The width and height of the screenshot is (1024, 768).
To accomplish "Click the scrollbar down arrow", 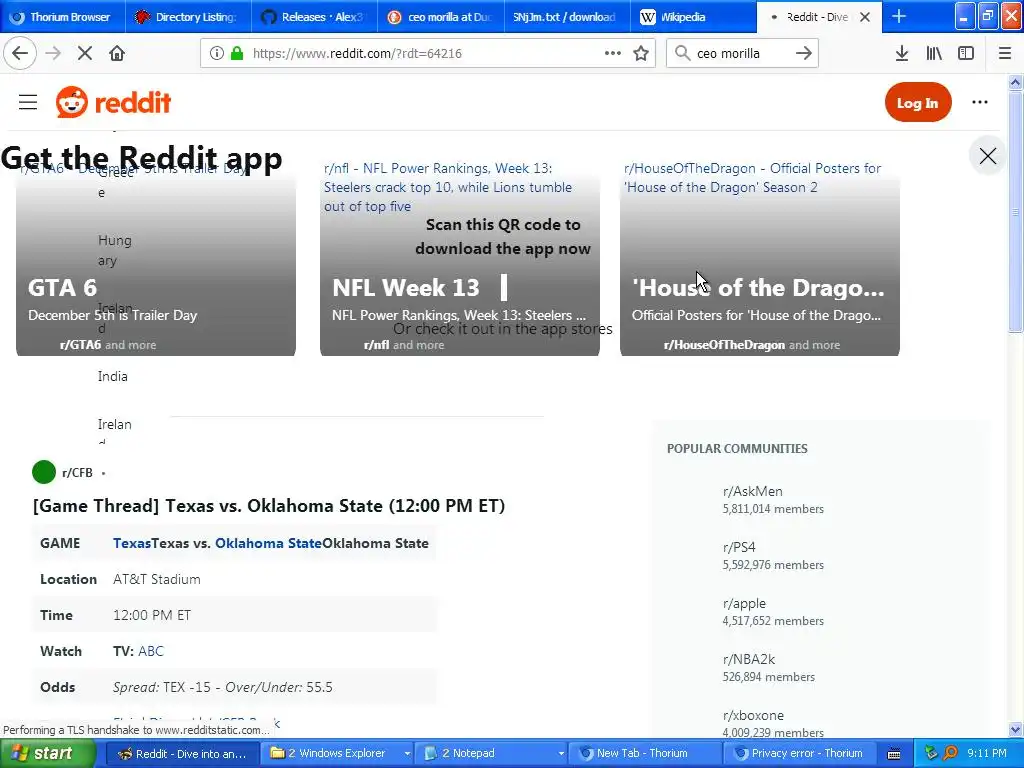I will click(x=1015, y=729).
